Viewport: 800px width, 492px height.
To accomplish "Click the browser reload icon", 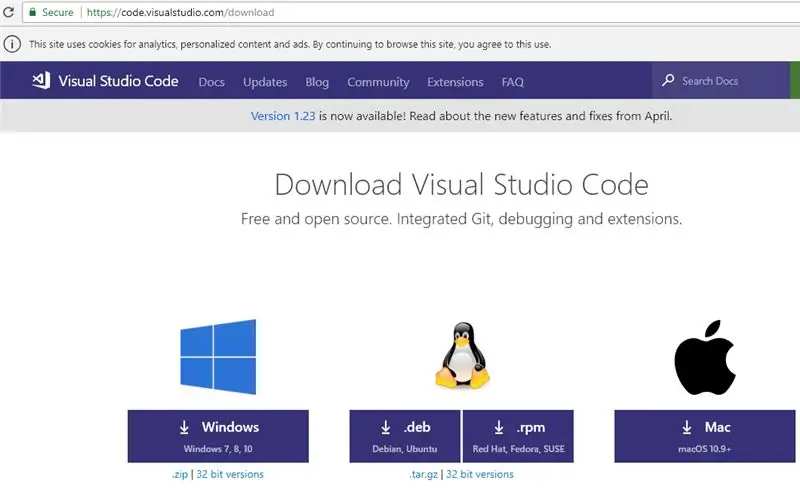I will pos(8,12).
